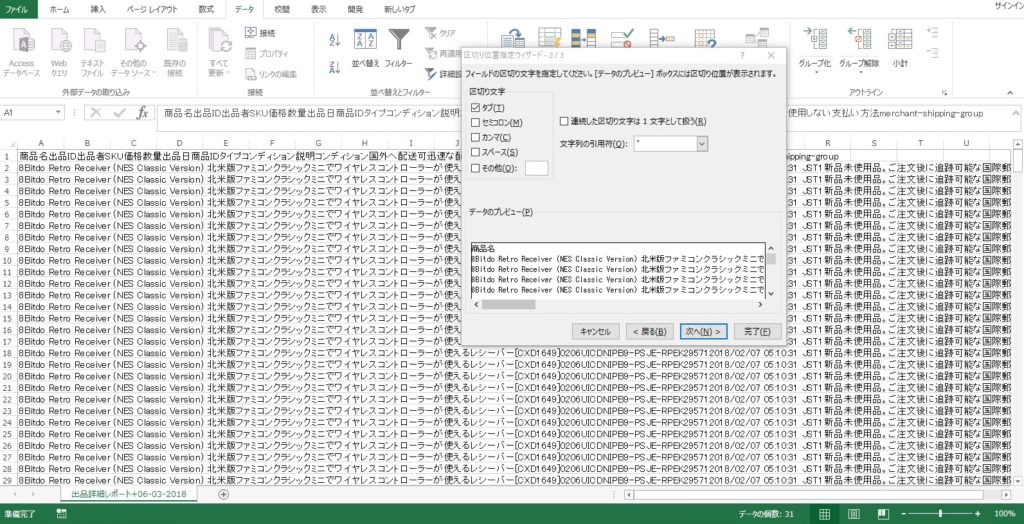This screenshot has height=524, width=1024.
Task: Check treat consecutive delimiters as one
Action: [x=564, y=121]
